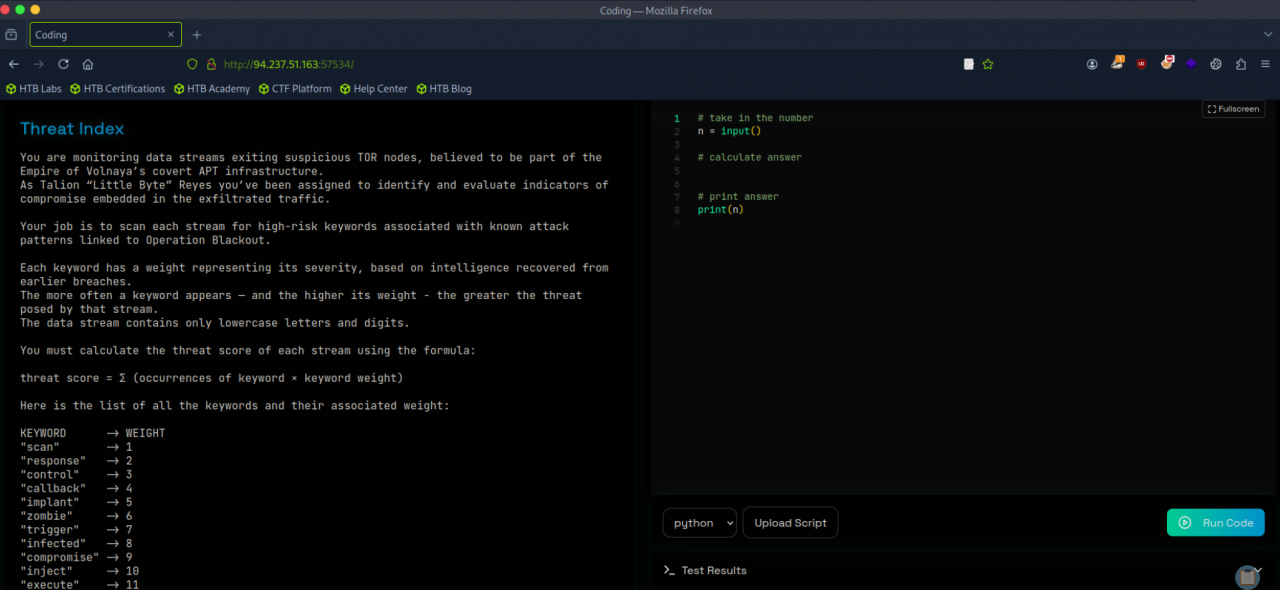Open the python language dropdown

pos(700,523)
